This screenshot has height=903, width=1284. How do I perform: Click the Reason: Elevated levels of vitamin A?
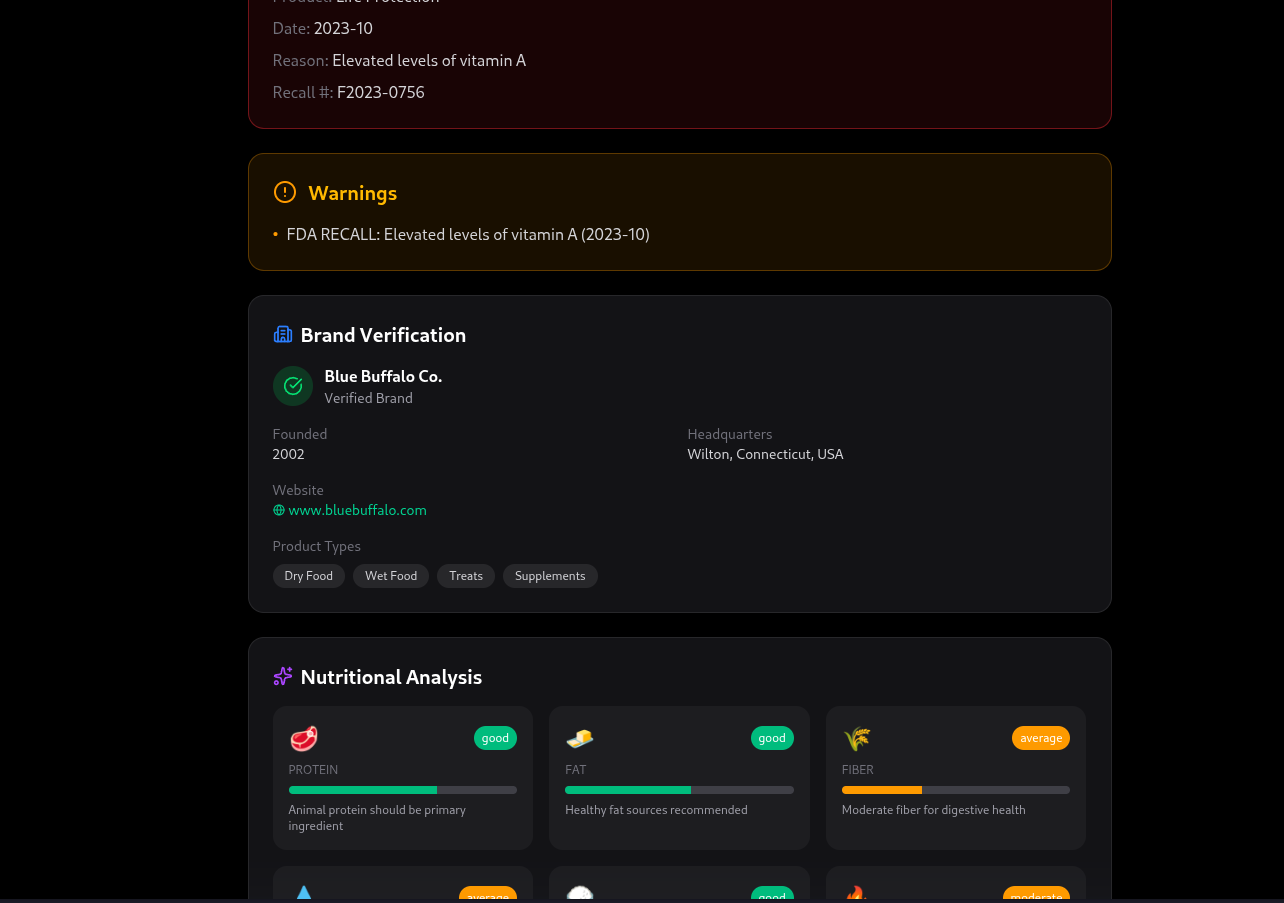tap(399, 60)
